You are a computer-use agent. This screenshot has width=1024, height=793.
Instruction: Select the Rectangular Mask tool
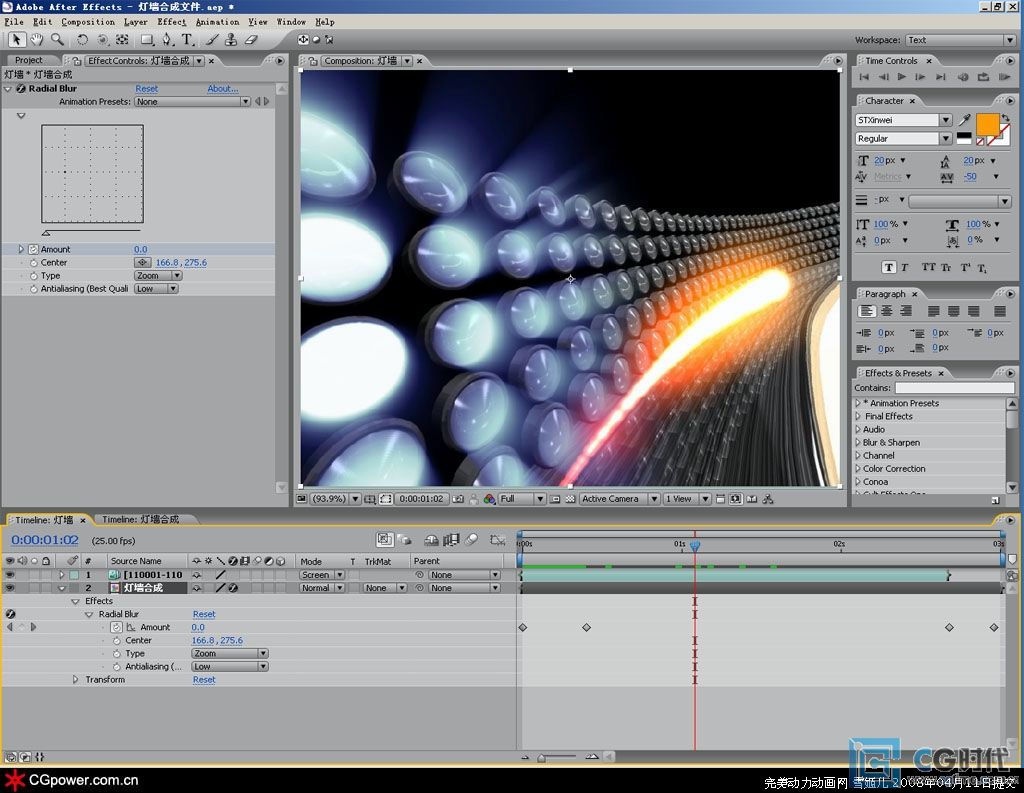(148, 40)
